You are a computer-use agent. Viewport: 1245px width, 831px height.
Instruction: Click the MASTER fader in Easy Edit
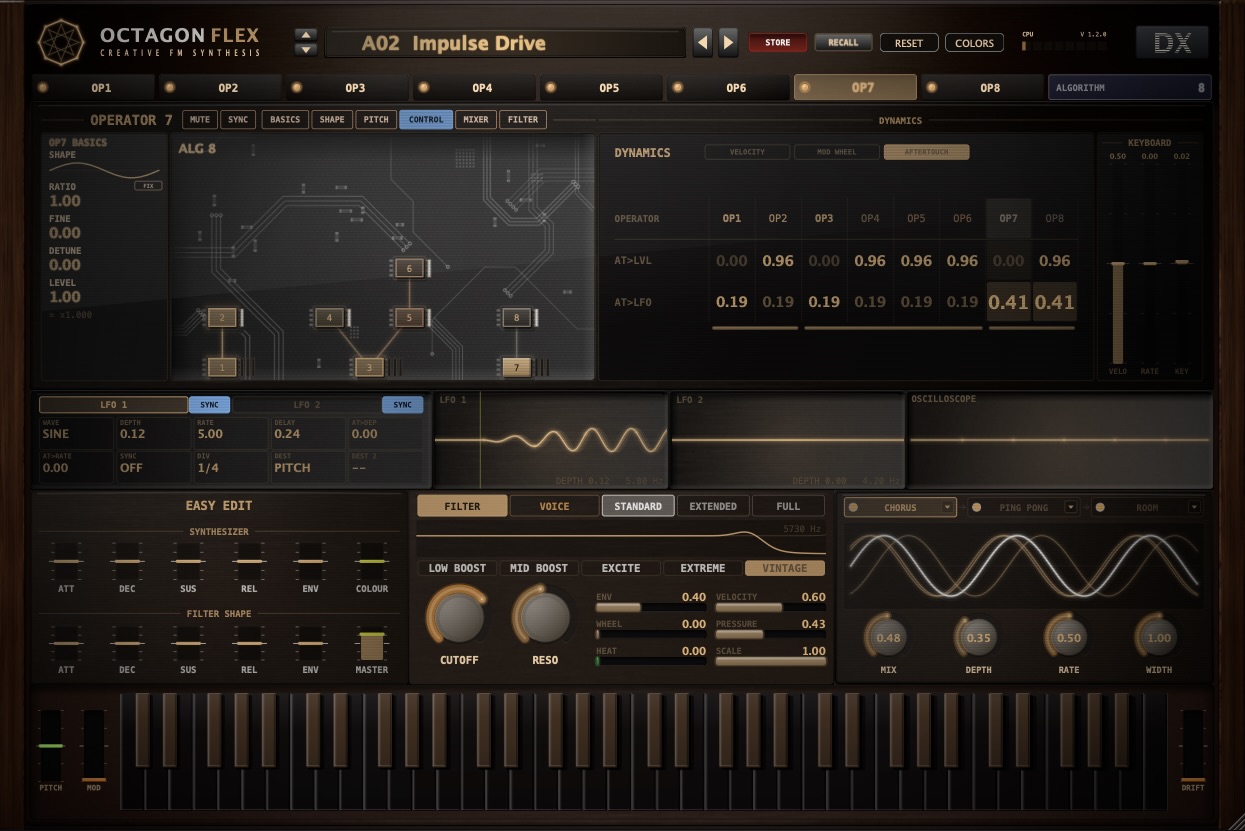pyautogui.click(x=372, y=645)
